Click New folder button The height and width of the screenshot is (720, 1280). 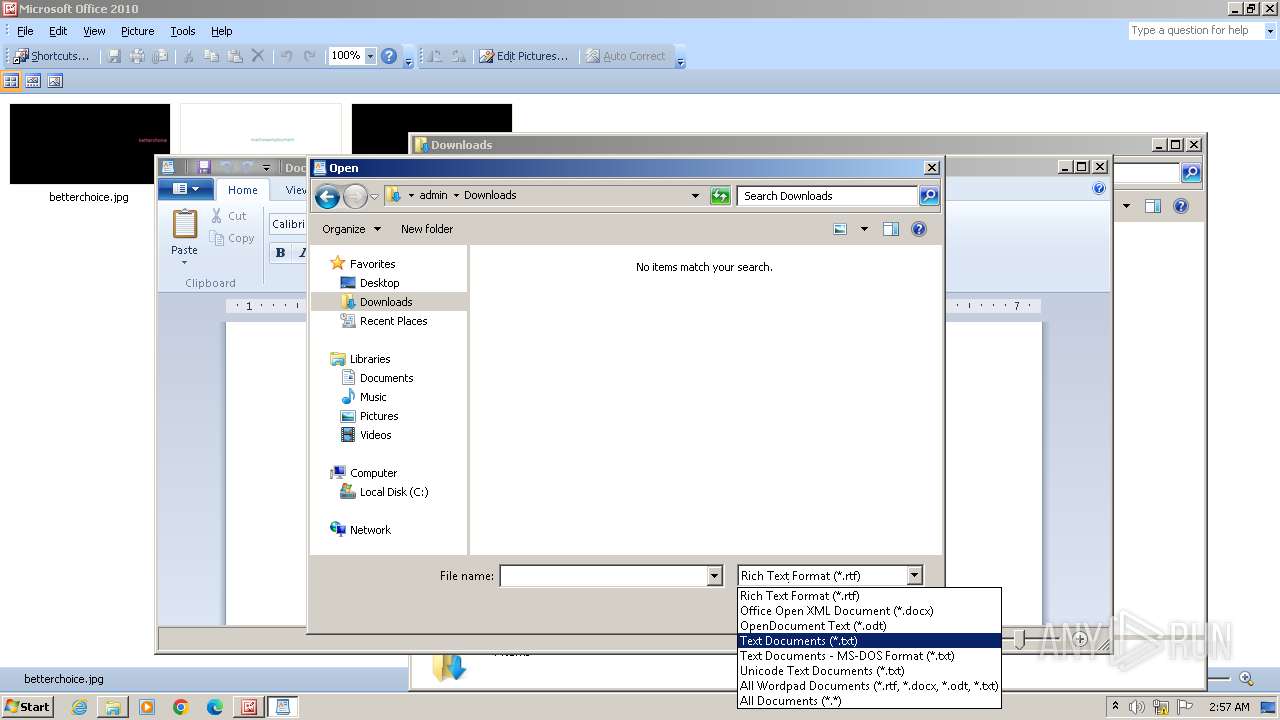pyautogui.click(x=427, y=229)
